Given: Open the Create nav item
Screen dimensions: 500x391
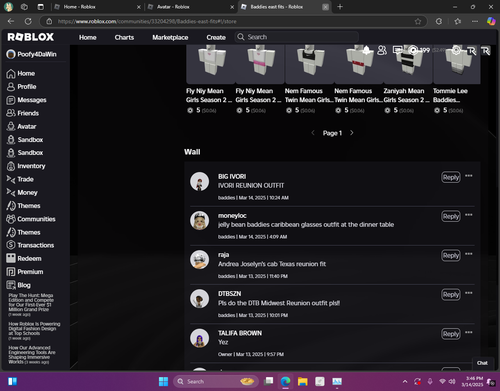Looking at the screenshot, I should [216, 37].
